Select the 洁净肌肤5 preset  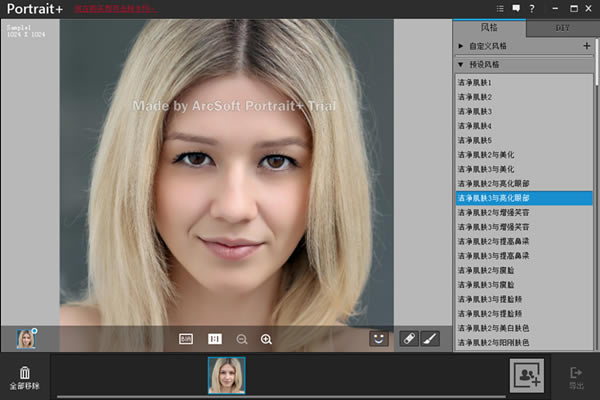[524, 140]
